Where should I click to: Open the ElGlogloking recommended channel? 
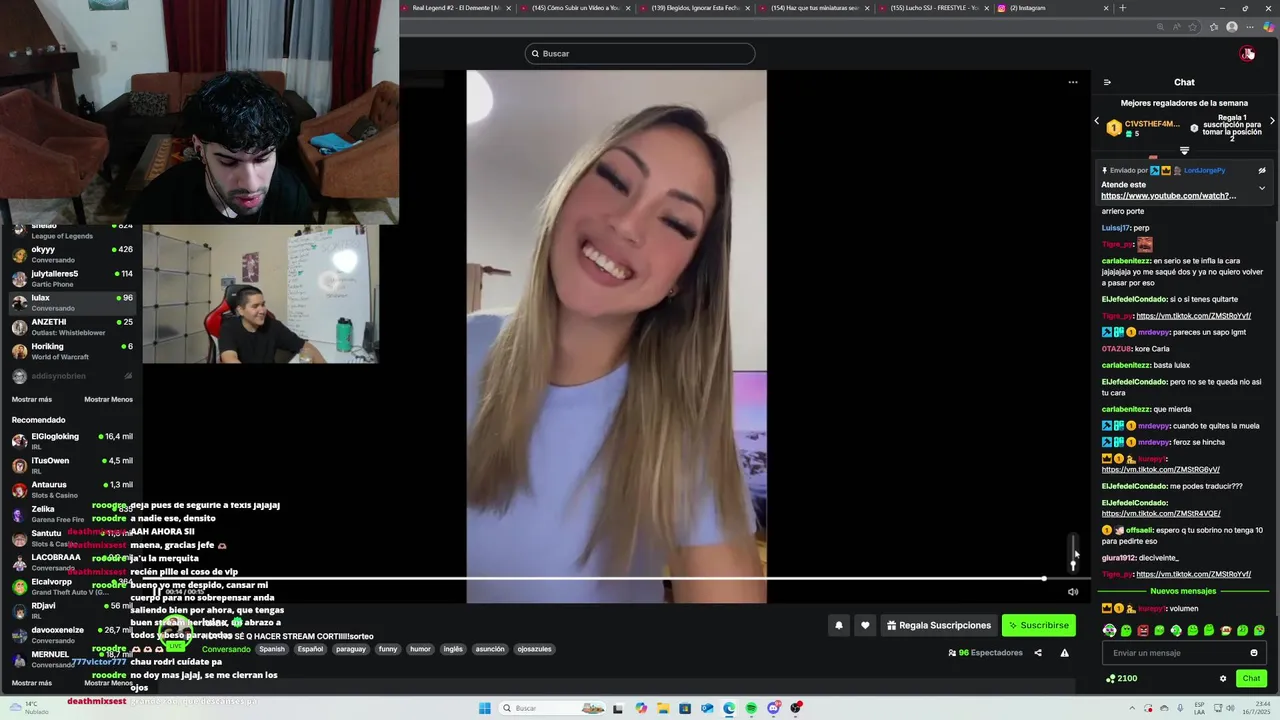click(x=72, y=441)
